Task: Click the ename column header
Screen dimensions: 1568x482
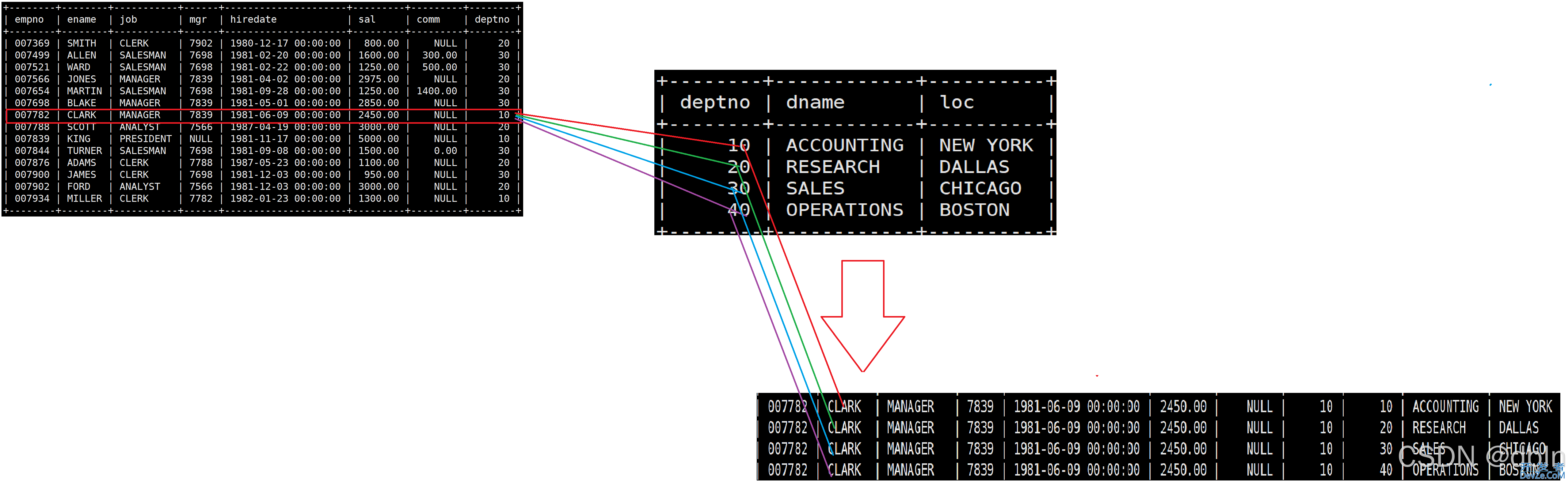Action: 82,20
